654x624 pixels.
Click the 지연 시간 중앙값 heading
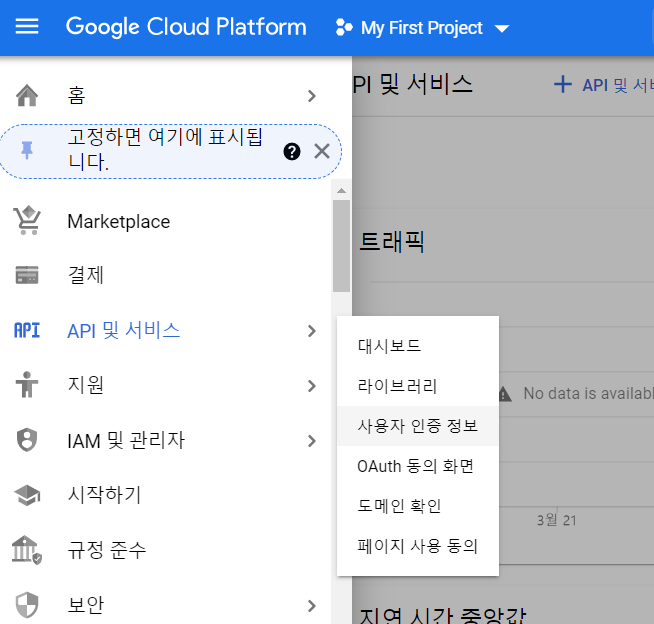pos(443,615)
